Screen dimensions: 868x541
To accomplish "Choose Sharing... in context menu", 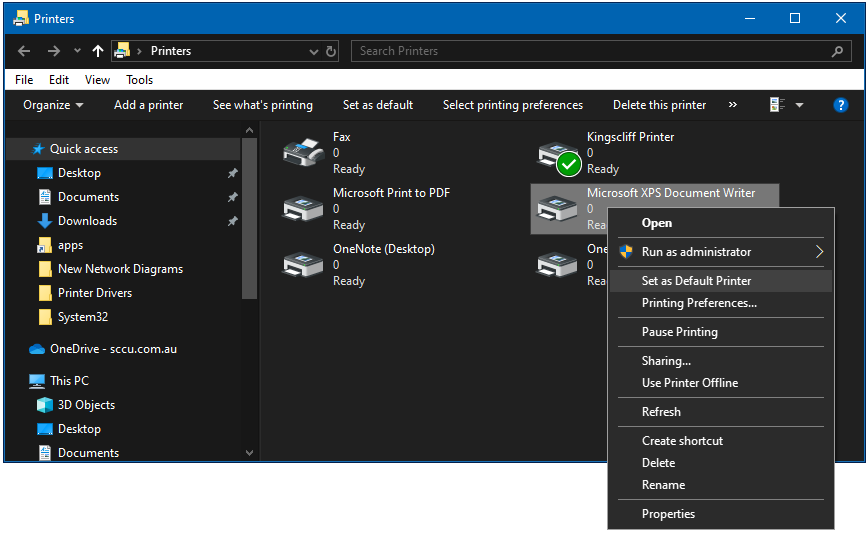I will 721,360.
